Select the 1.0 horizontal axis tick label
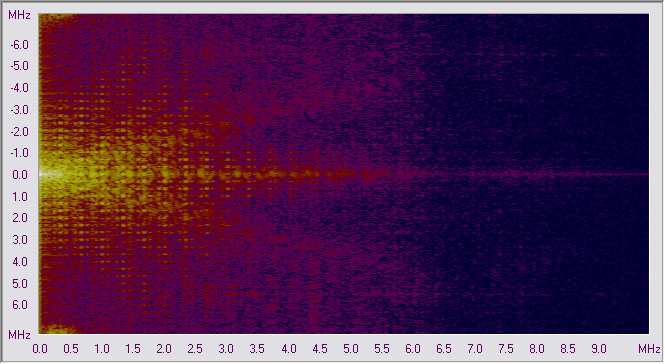 (x=102, y=349)
